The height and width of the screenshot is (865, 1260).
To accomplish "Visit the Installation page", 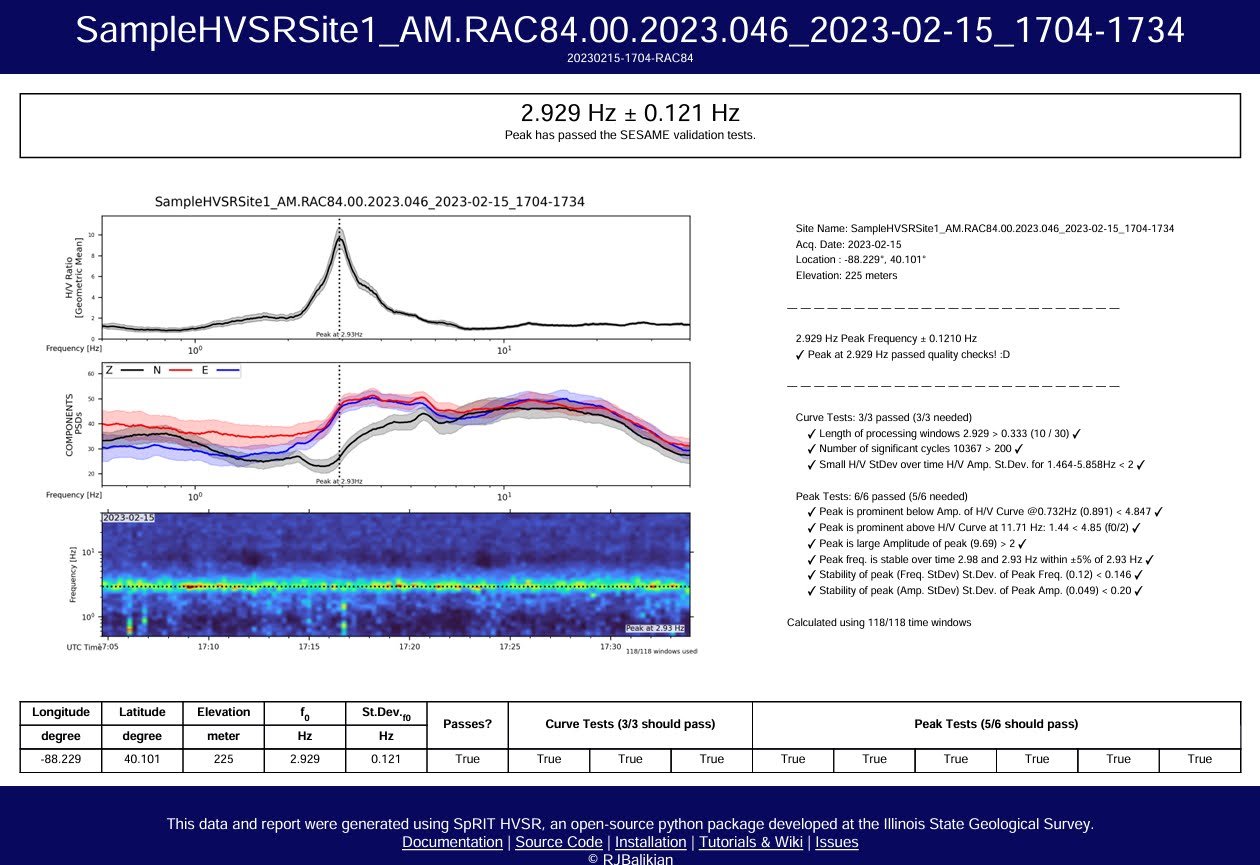I will (x=650, y=842).
